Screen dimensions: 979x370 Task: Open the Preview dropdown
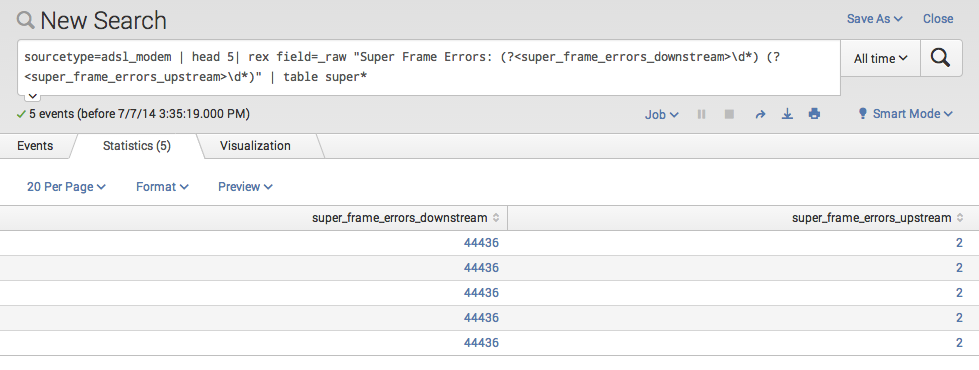[x=245, y=187]
